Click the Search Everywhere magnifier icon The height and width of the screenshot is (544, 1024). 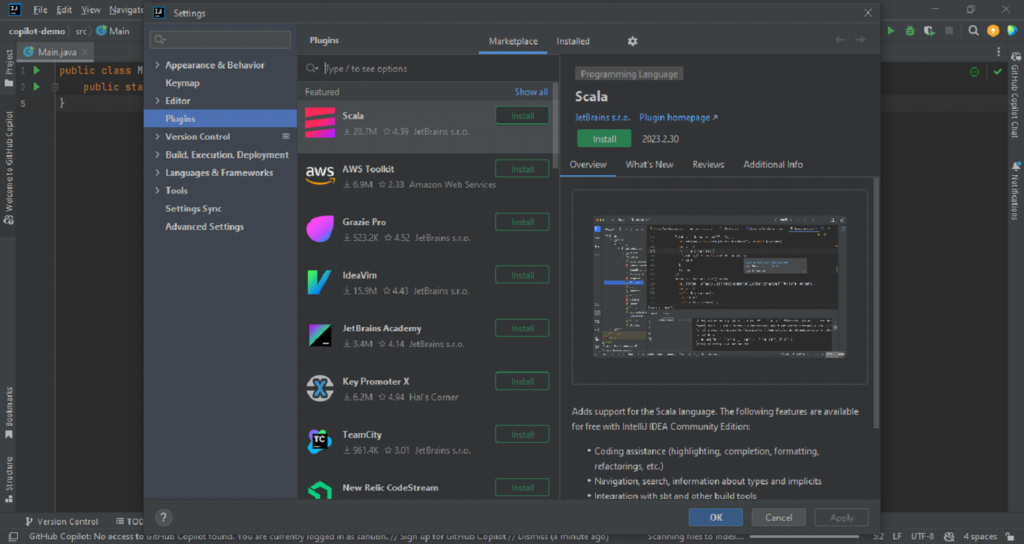click(x=973, y=31)
